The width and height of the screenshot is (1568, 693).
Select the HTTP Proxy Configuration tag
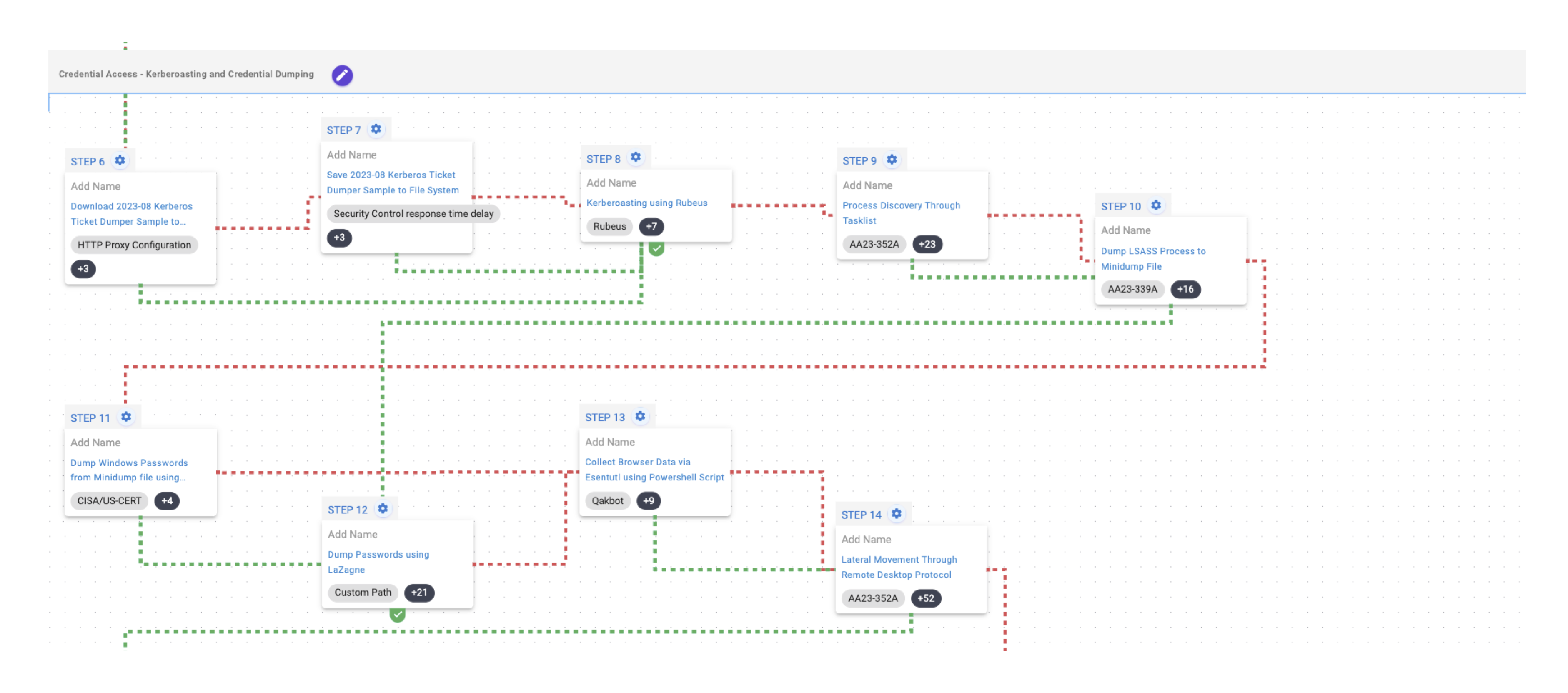coord(134,245)
